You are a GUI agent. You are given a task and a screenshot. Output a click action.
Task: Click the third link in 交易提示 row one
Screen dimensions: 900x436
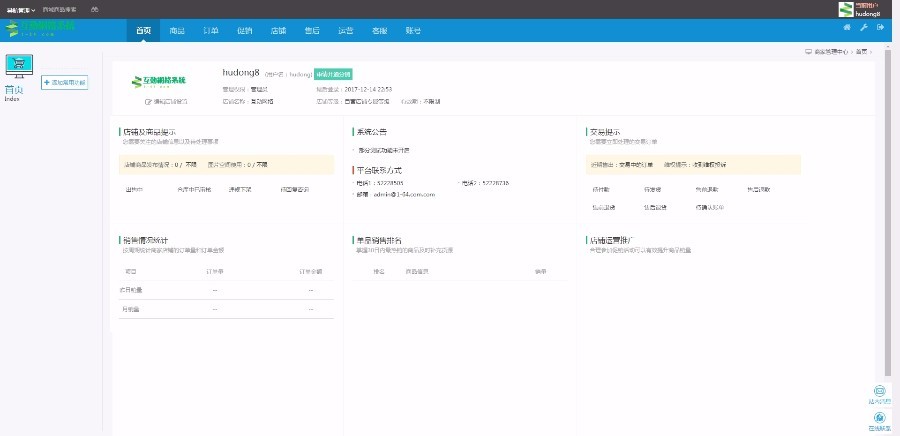click(707, 189)
